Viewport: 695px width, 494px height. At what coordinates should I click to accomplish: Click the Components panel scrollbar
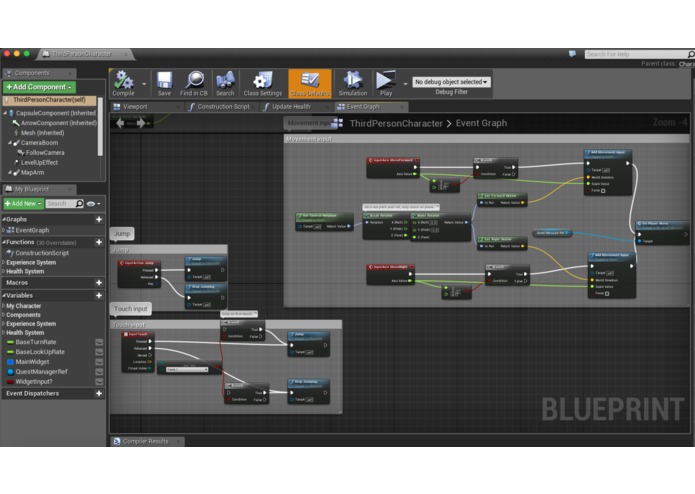tap(100, 126)
